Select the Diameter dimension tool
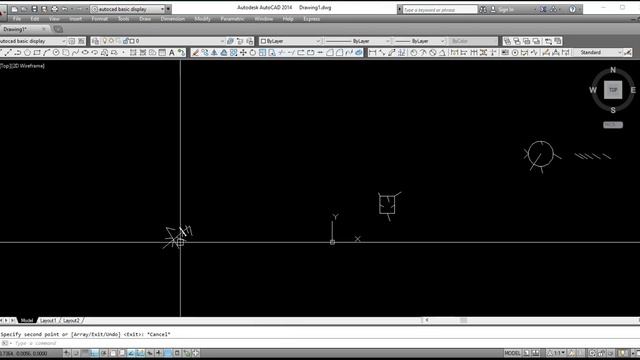This screenshot has height=360, width=640. click(x=433, y=53)
